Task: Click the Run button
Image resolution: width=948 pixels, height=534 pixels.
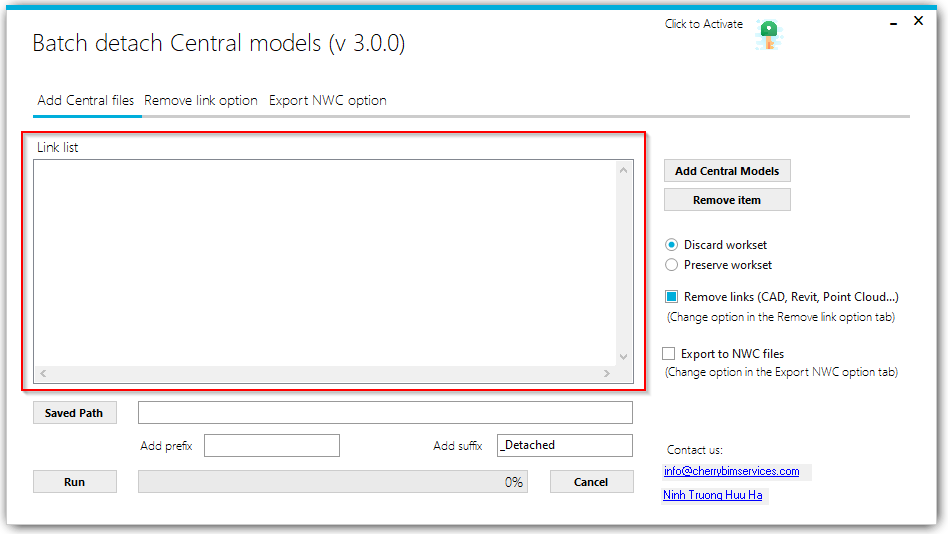Action: click(x=74, y=482)
